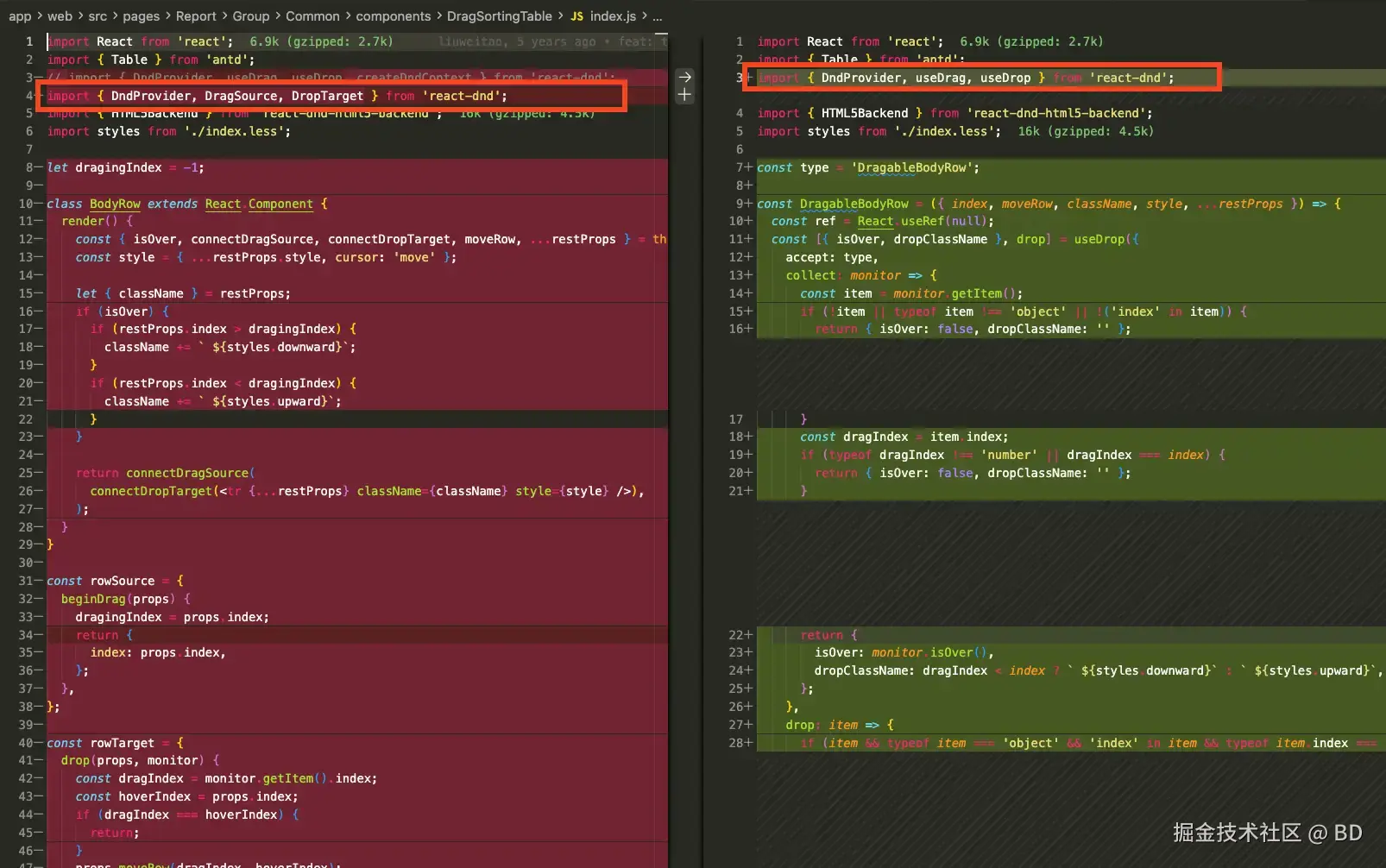Click DragSource in the left highlighted import
Viewport: 1386px width, 868px height.
pyautogui.click(x=240, y=96)
